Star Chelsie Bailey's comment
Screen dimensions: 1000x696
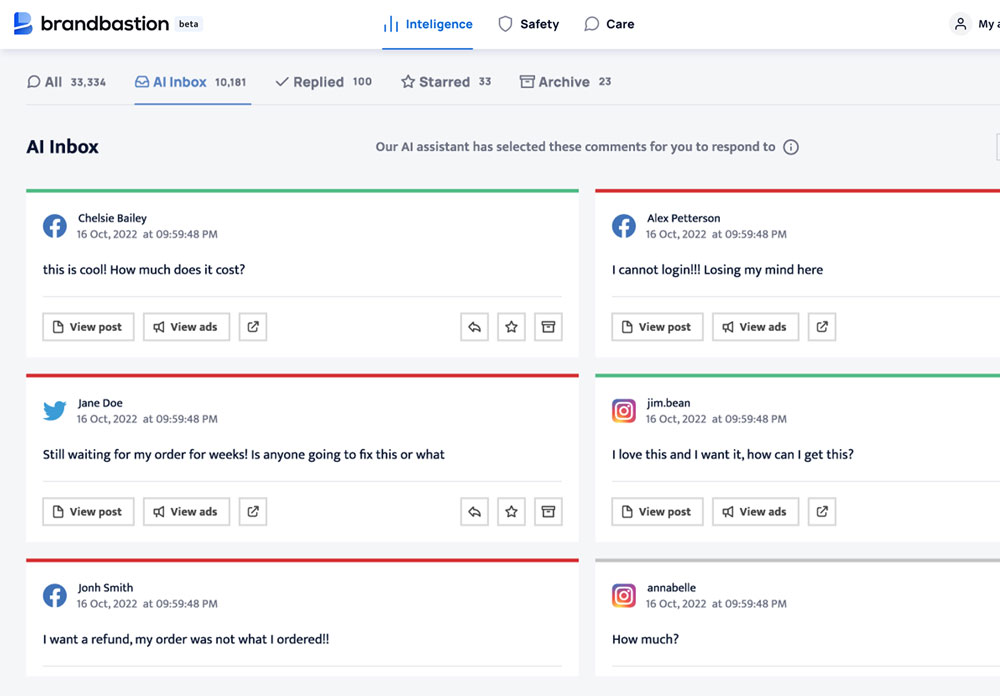tap(511, 327)
